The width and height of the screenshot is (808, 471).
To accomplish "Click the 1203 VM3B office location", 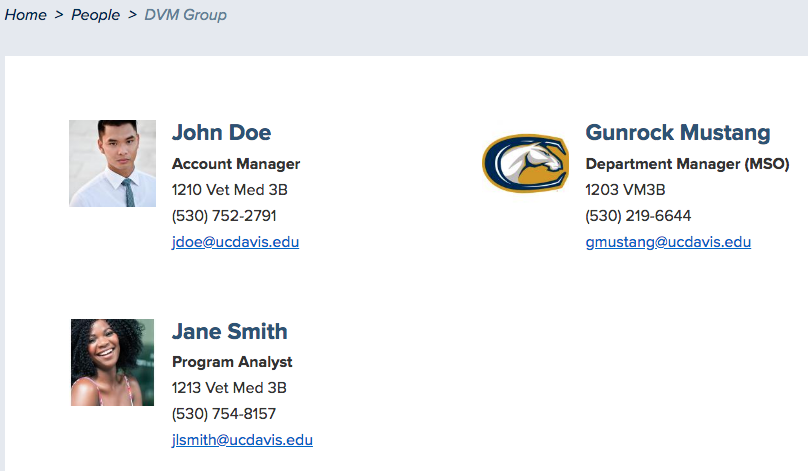I will click(625, 190).
